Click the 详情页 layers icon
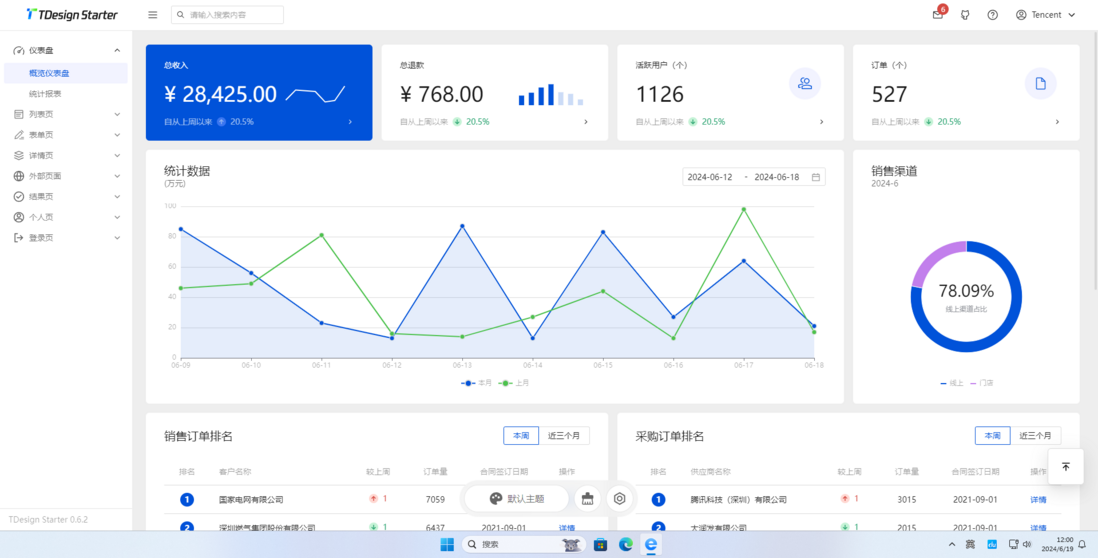 pos(19,155)
